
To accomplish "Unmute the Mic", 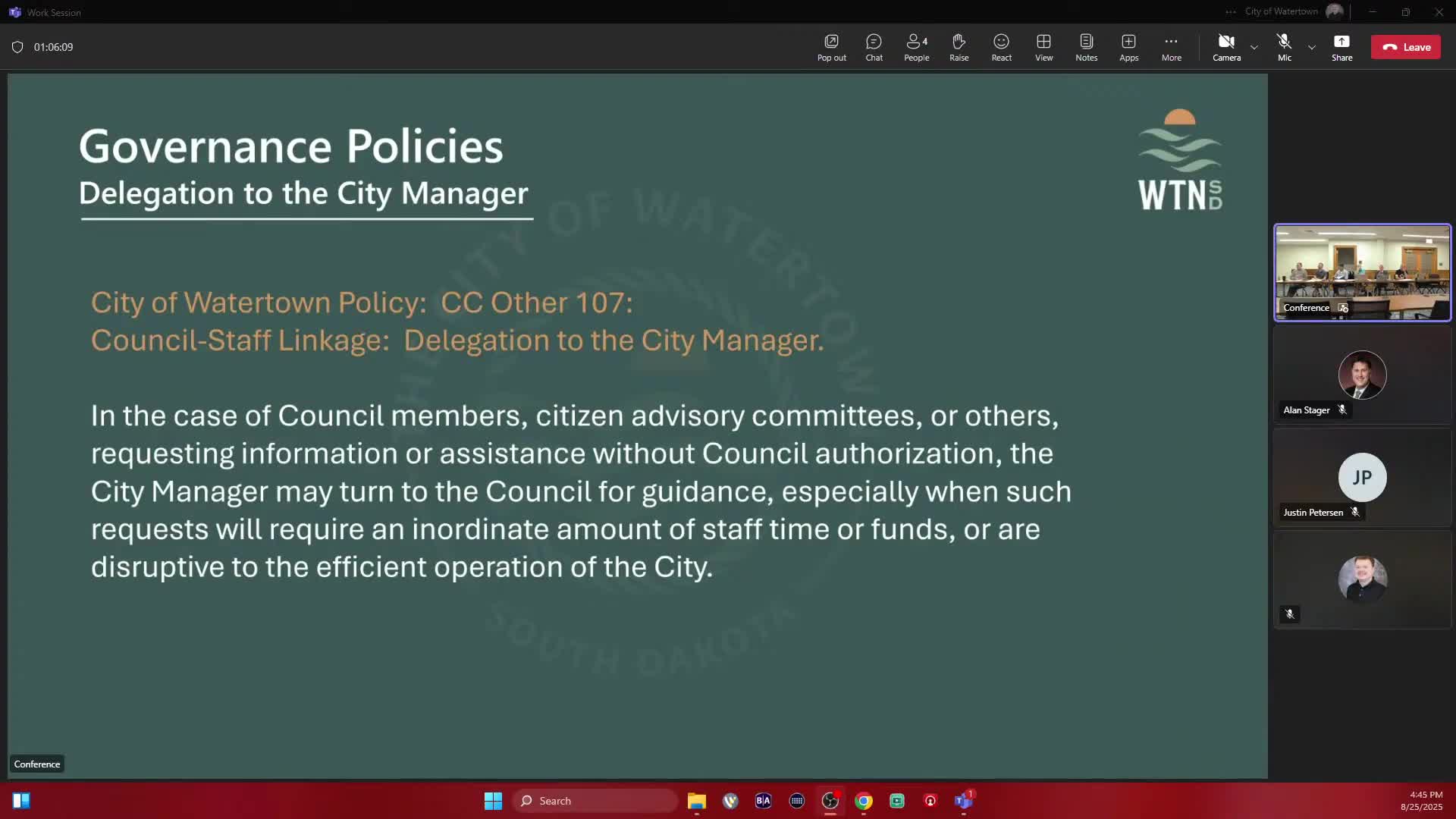I will tap(1284, 47).
